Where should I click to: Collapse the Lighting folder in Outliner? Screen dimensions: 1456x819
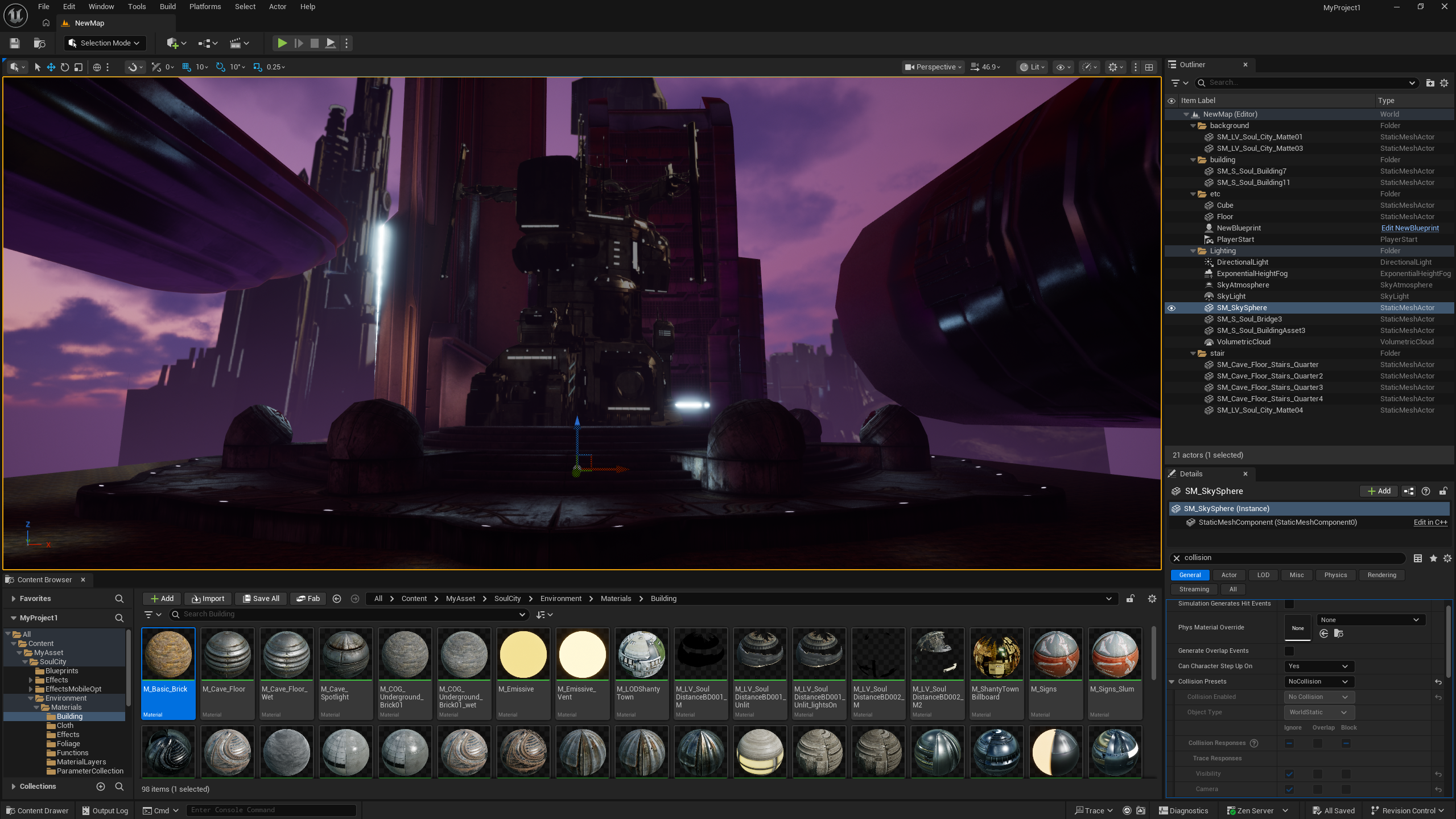pos(1193,251)
